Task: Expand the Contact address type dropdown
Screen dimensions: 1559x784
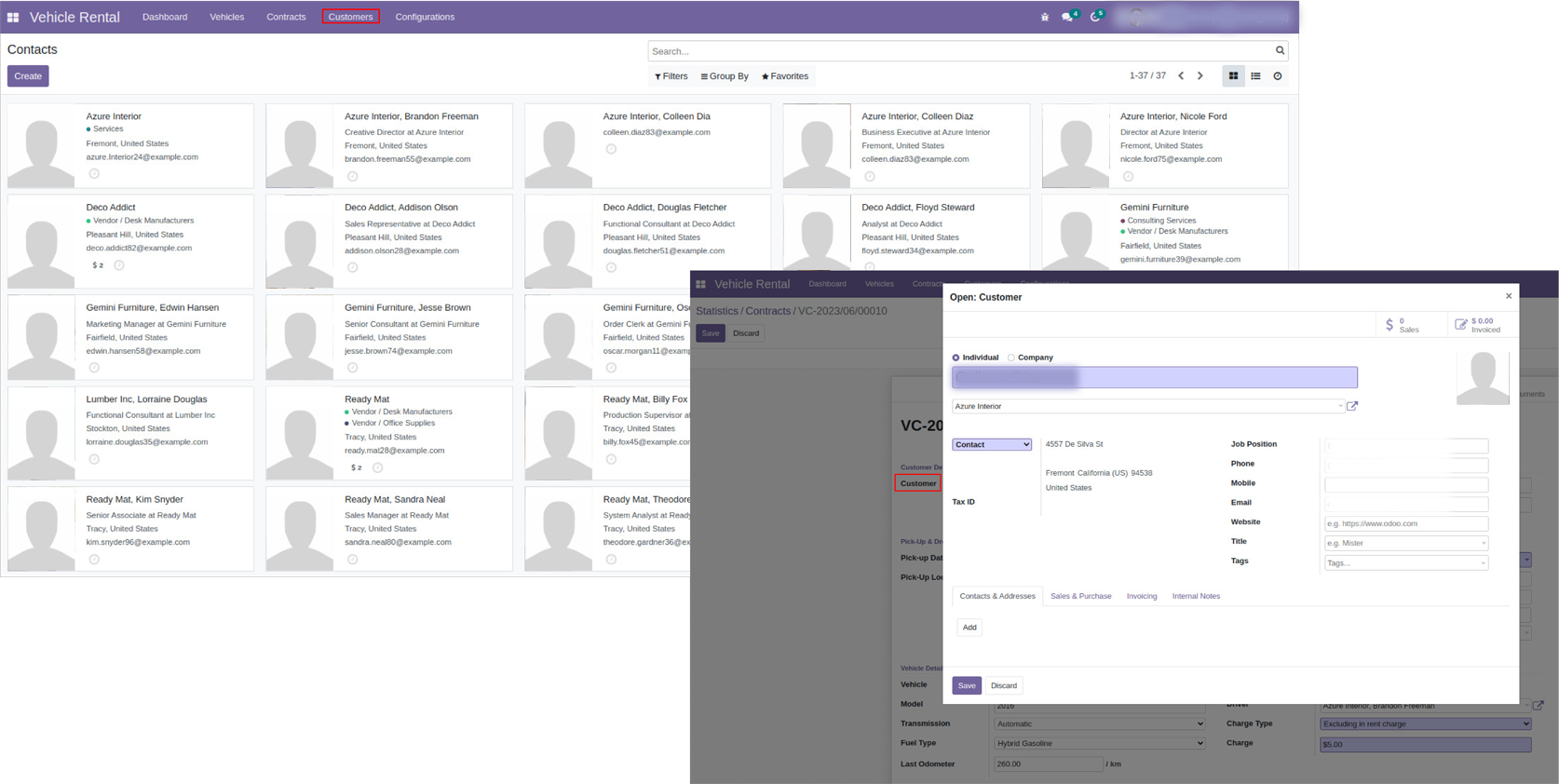Action: [x=992, y=445]
